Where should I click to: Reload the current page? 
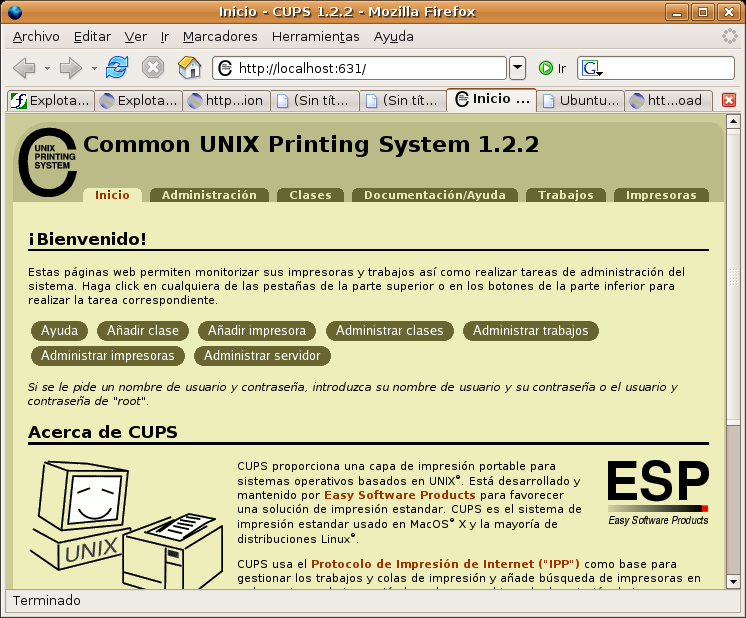(x=117, y=68)
